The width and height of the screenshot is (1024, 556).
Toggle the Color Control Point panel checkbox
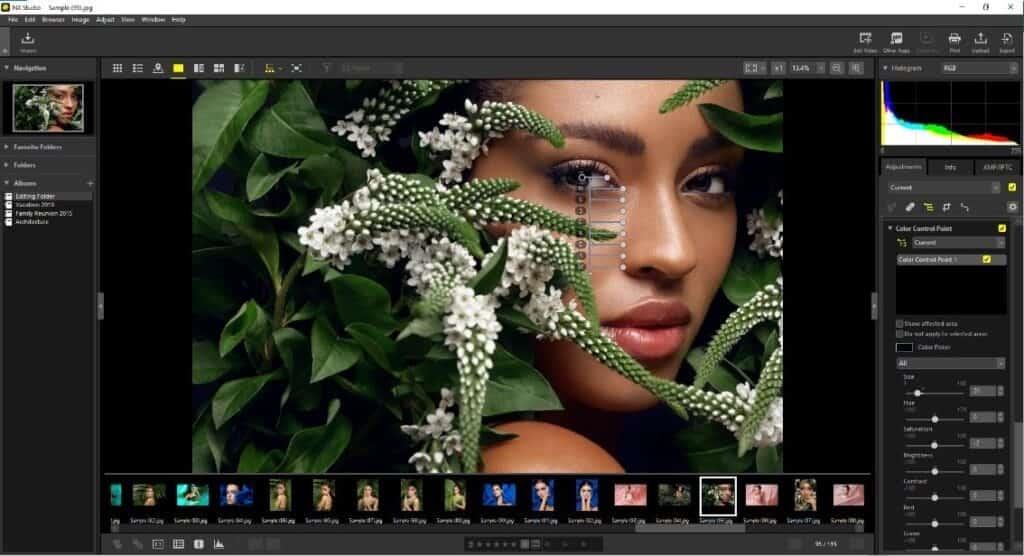coord(1002,228)
